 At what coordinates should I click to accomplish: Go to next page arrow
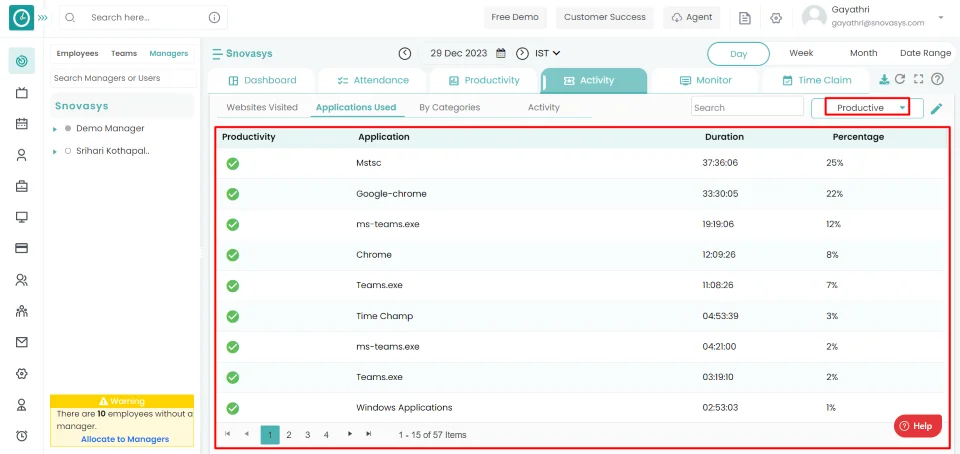click(x=350, y=434)
